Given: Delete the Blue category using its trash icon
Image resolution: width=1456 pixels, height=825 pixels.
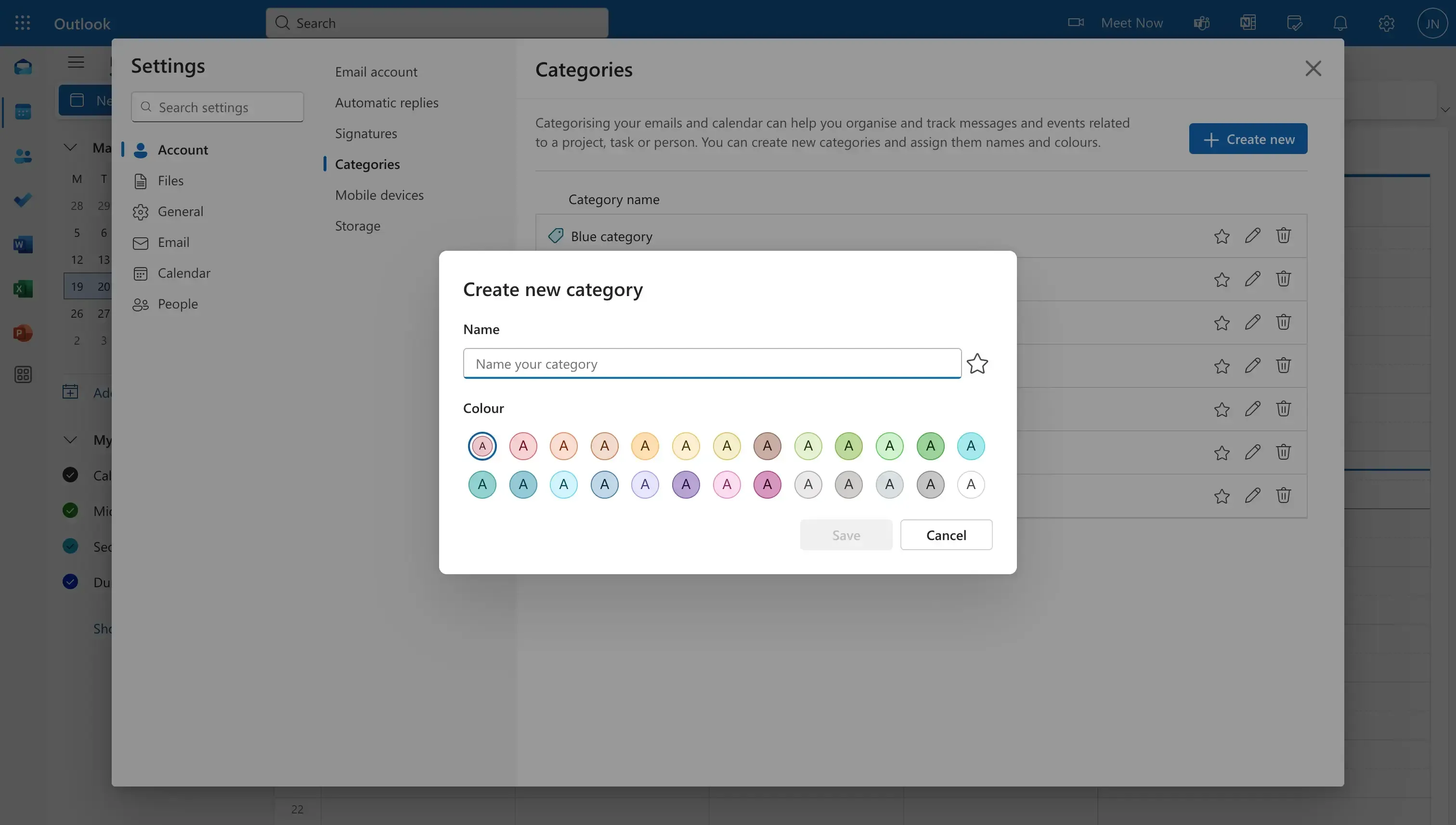Looking at the screenshot, I should point(1283,236).
